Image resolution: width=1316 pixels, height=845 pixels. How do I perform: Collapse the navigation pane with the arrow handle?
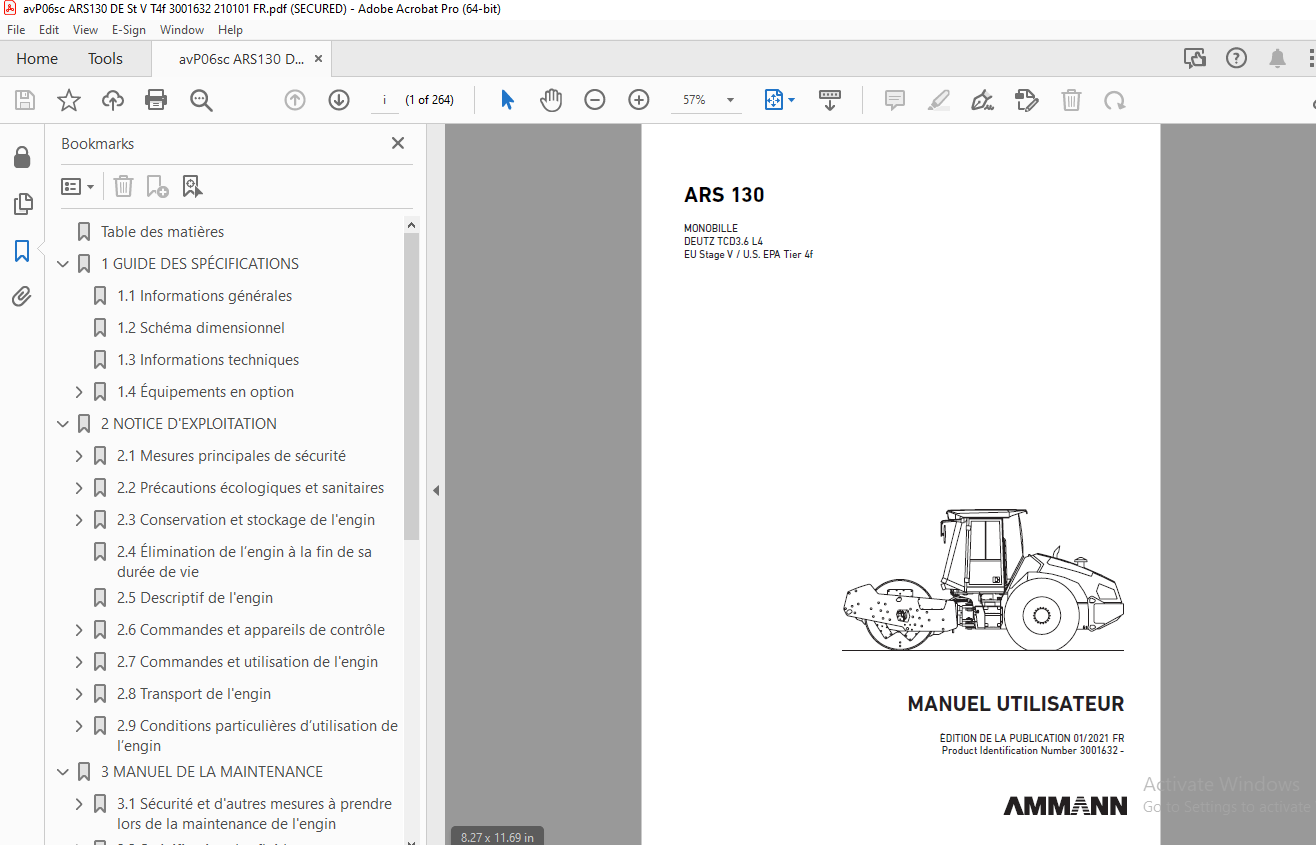coord(435,490)
